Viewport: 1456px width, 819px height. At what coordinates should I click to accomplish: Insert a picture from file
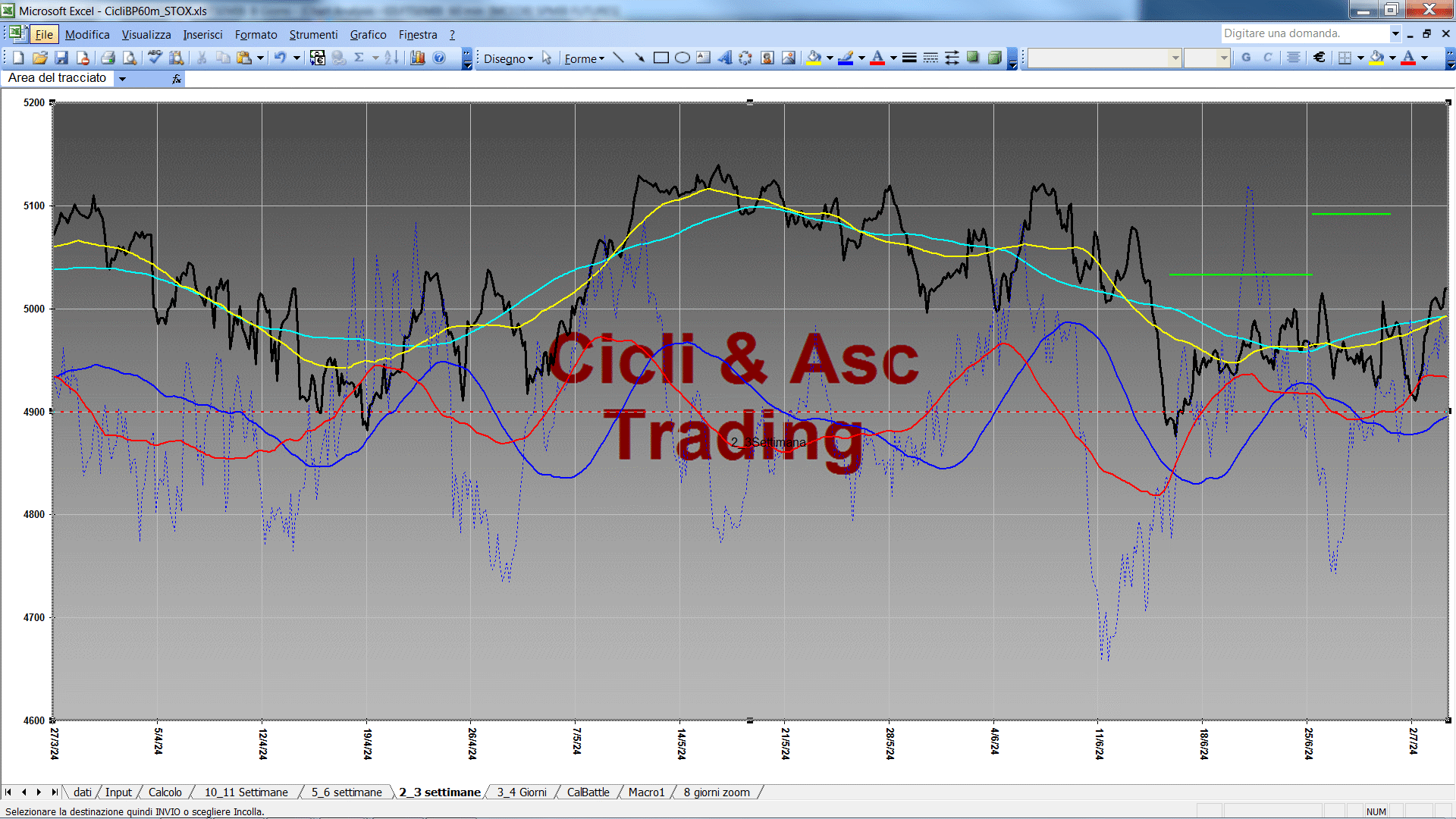[x=789, y=58]
